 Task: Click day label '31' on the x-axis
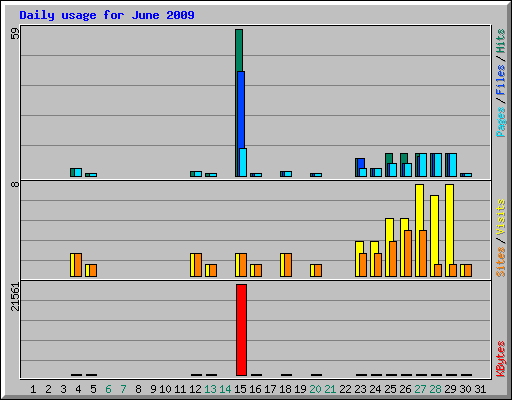pos(480,389)
